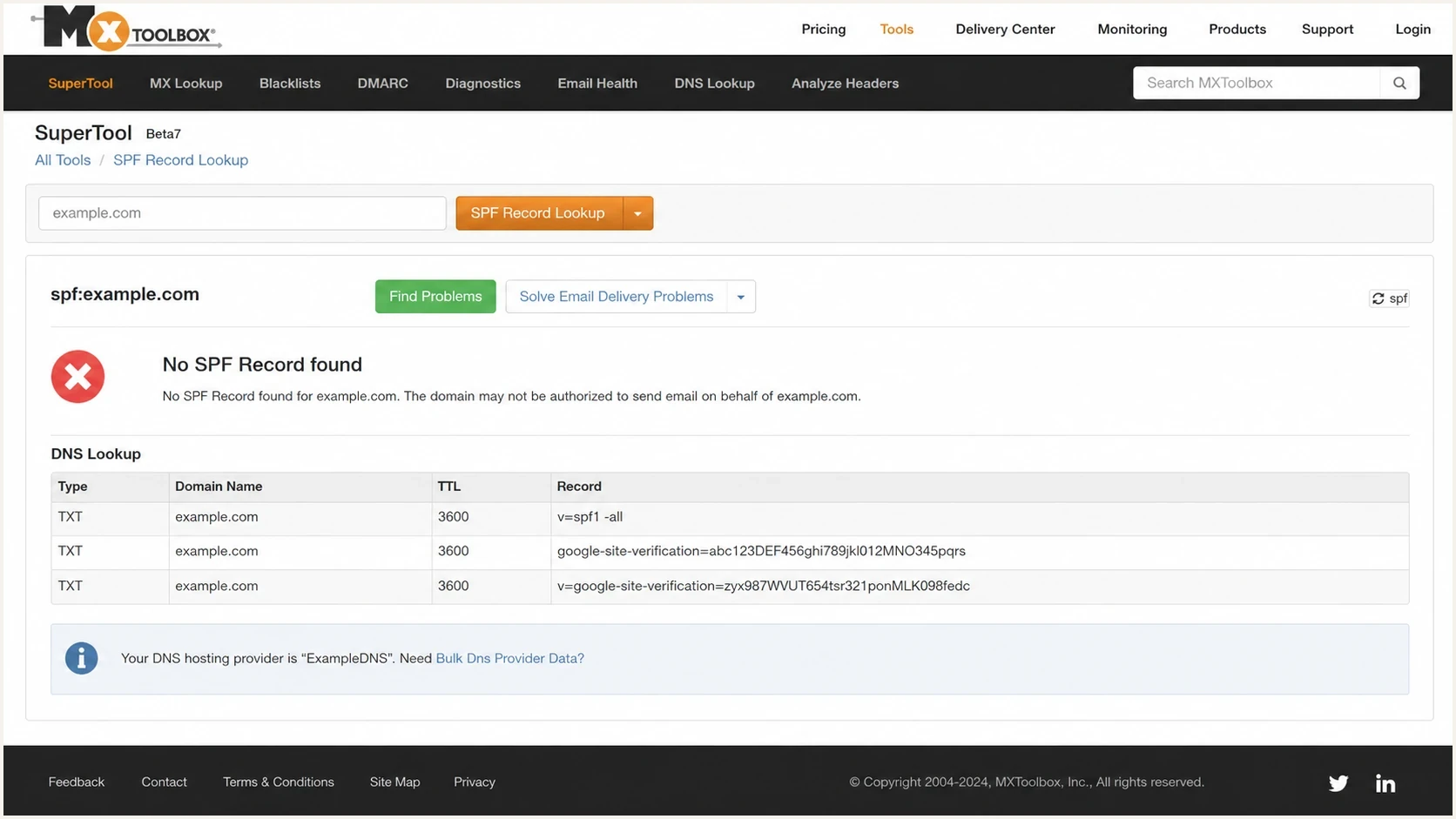Screen dimensions: 1456x819
Task: Open the Blacklists tab
Action: pyautogui.click(x=290, y=84)
